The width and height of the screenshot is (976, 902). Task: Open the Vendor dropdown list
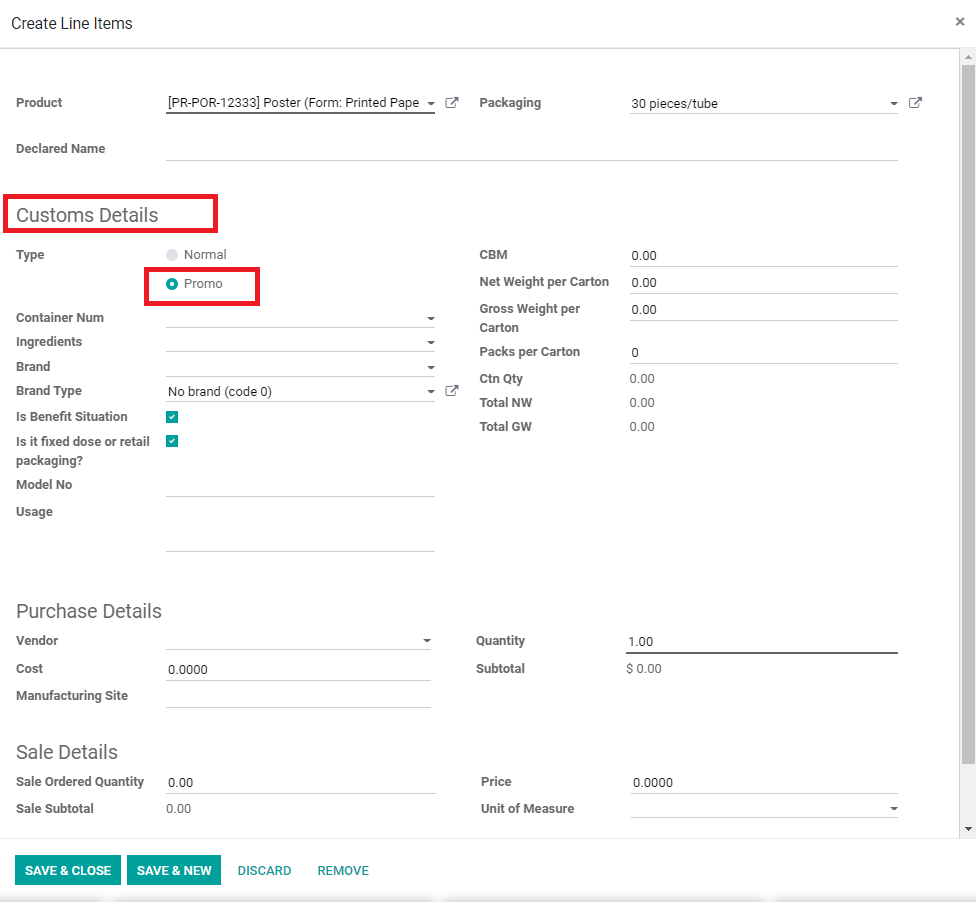pyautogui.click(x=427, y=641)
